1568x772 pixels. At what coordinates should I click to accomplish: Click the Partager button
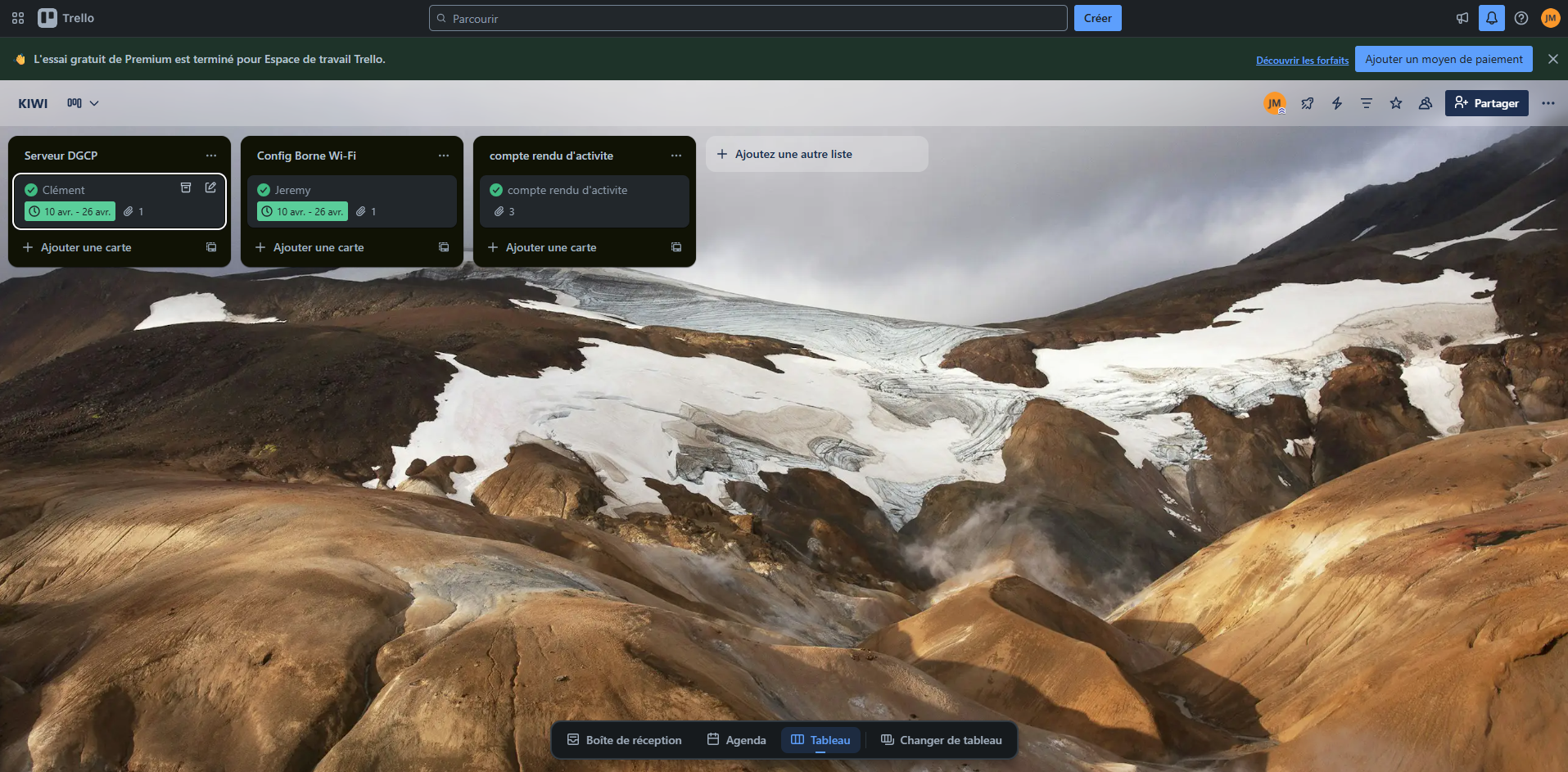[1486, 103]
